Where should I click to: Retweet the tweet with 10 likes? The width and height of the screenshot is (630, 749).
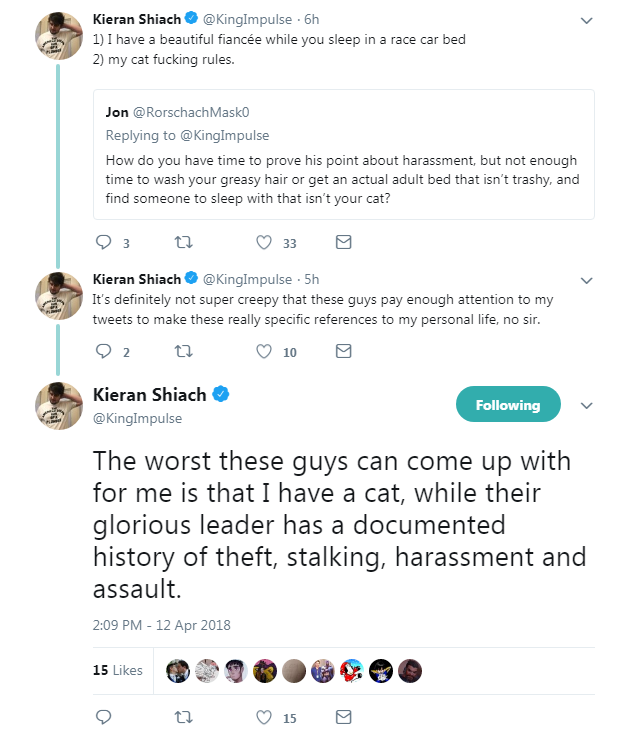pos(183,351)
